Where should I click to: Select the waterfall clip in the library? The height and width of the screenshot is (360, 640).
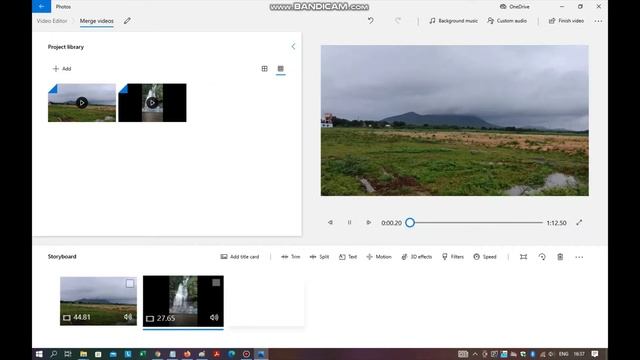click(x=152, y=103)
